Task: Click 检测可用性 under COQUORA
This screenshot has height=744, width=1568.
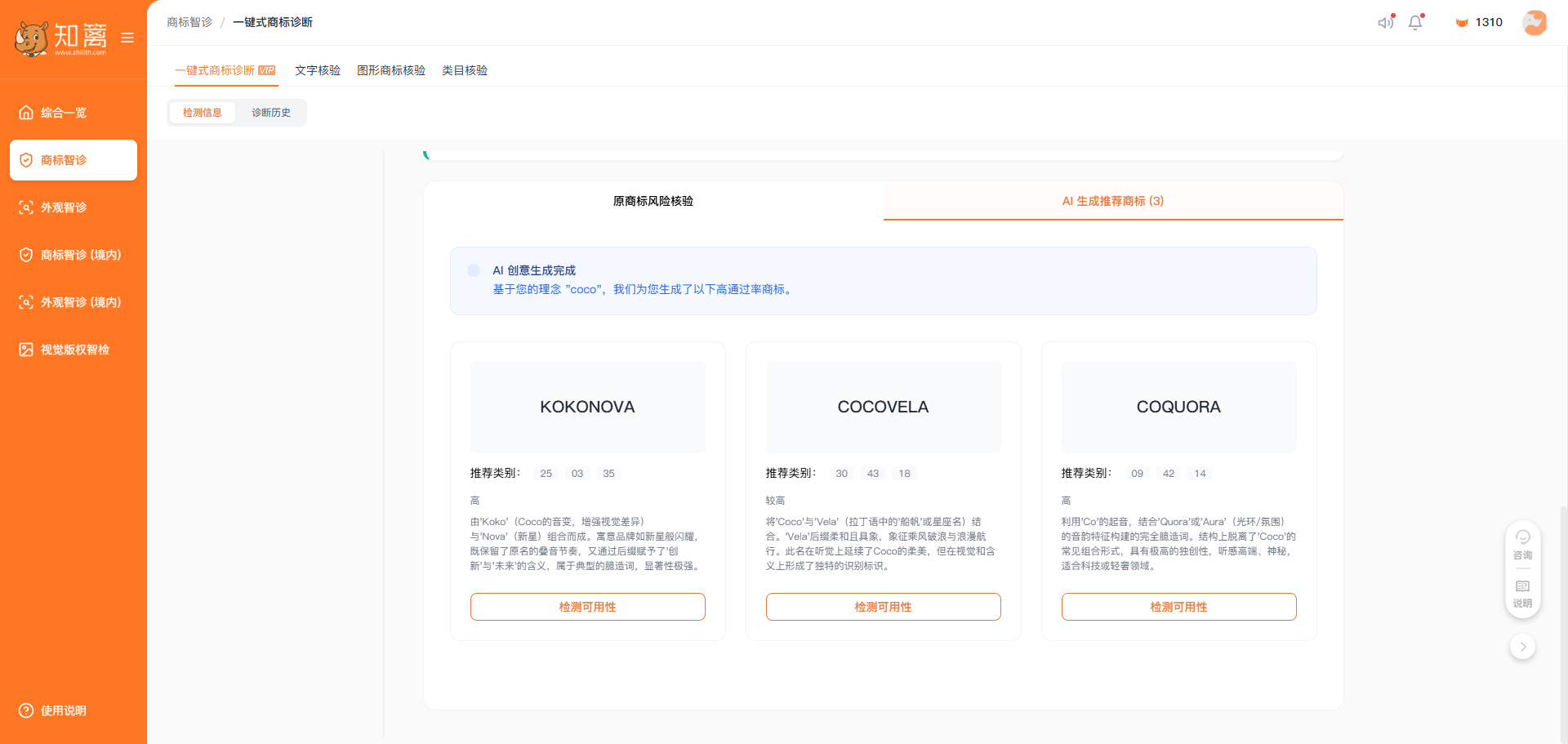Action: click(x=1179, y=607)
